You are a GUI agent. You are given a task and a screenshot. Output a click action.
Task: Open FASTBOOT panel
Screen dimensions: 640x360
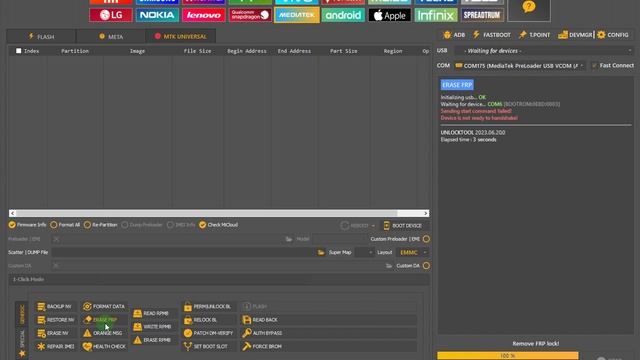pyautogui.click(x=492, y=35)
